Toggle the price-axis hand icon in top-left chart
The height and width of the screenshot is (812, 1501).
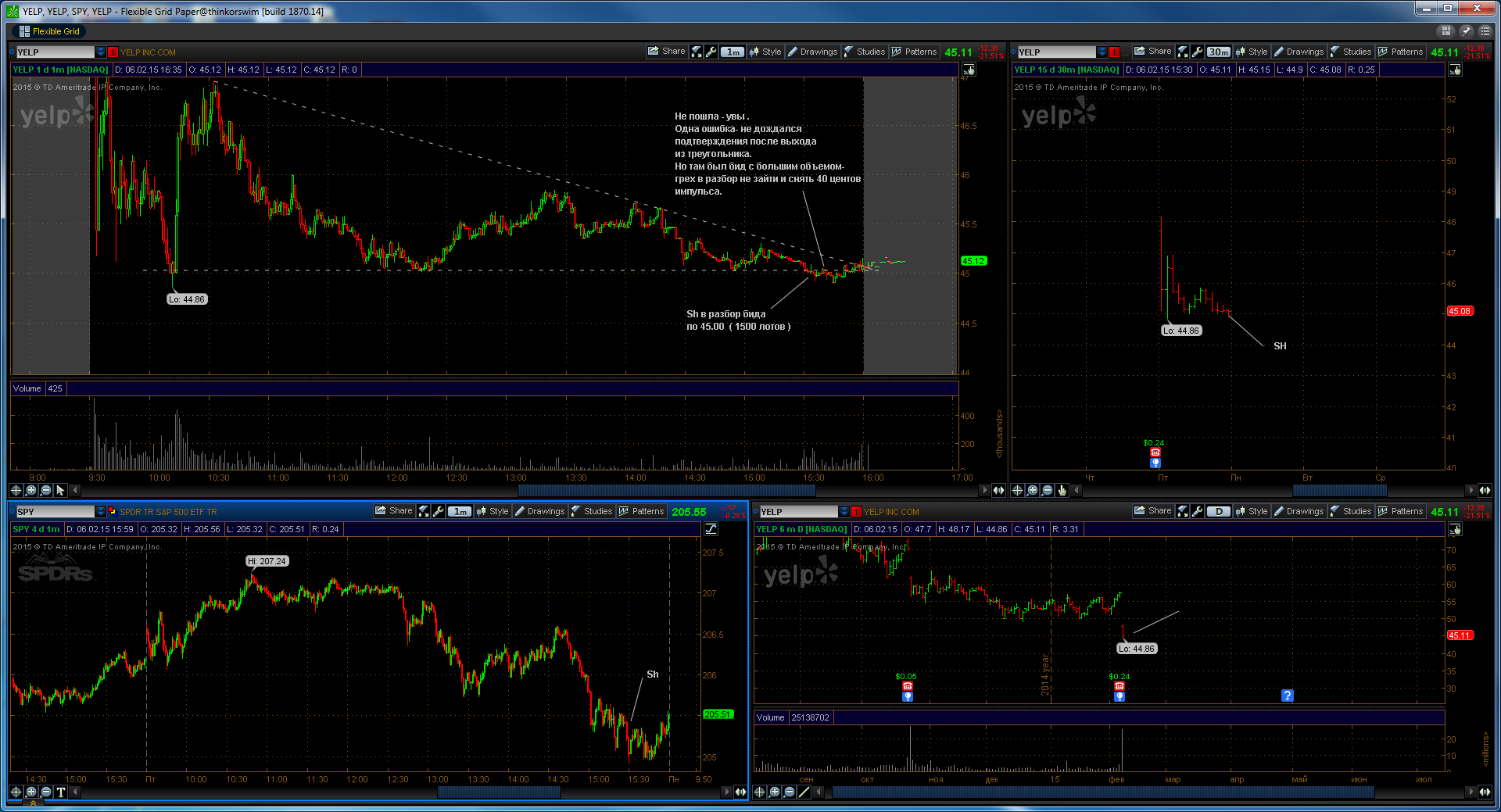coord(969,70)
